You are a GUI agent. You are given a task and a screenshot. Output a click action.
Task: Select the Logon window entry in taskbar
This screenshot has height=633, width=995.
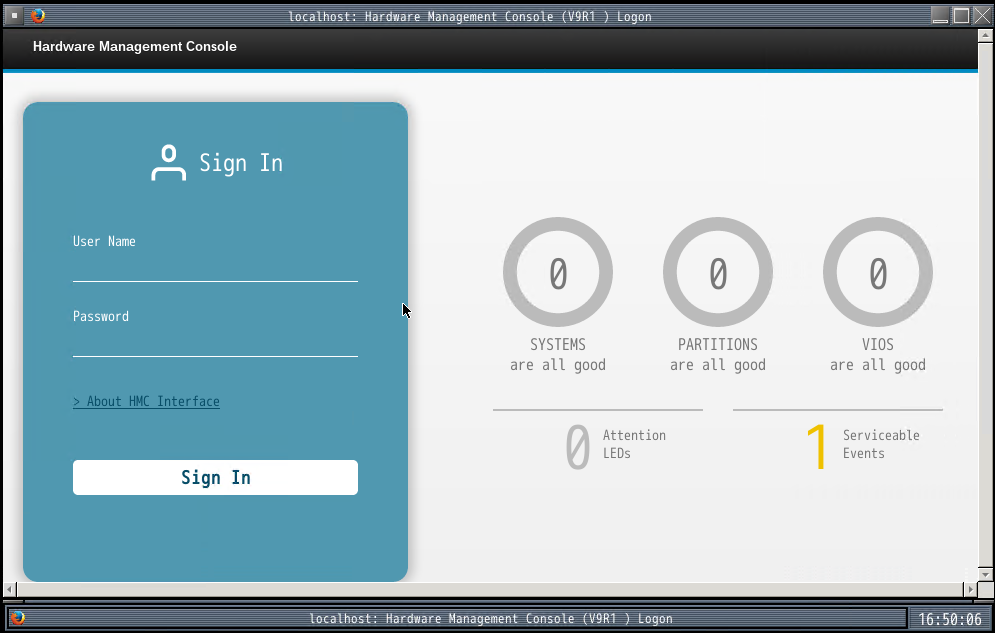click(457, 618)
